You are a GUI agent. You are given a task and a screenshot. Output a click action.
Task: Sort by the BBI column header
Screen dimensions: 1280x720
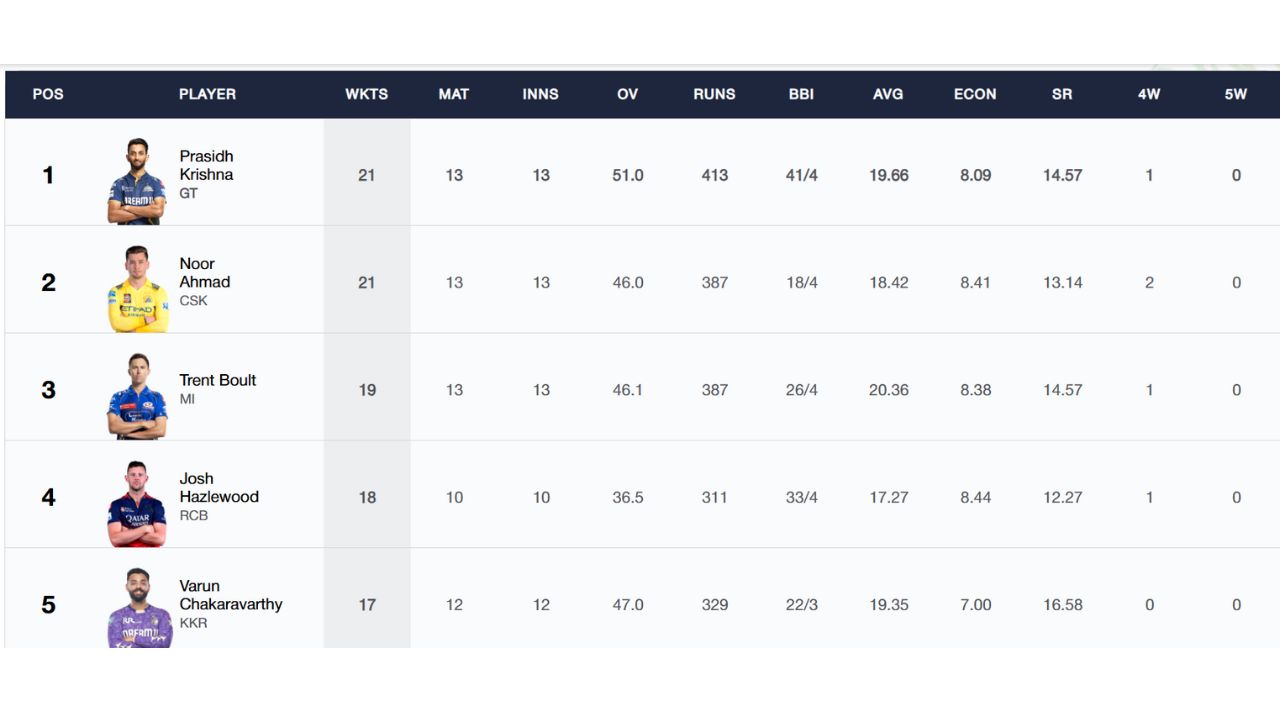coord(801,94)
